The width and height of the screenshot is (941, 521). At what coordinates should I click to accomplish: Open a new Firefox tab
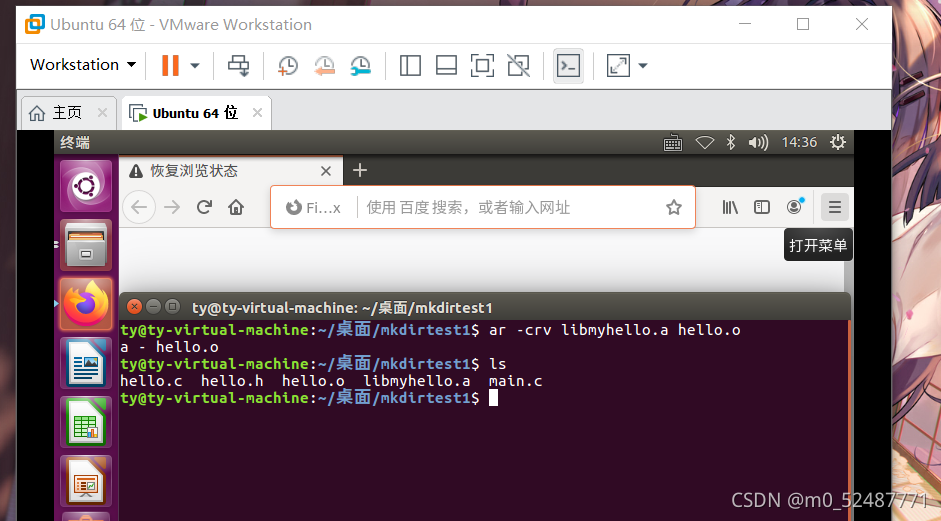[359, 170]
